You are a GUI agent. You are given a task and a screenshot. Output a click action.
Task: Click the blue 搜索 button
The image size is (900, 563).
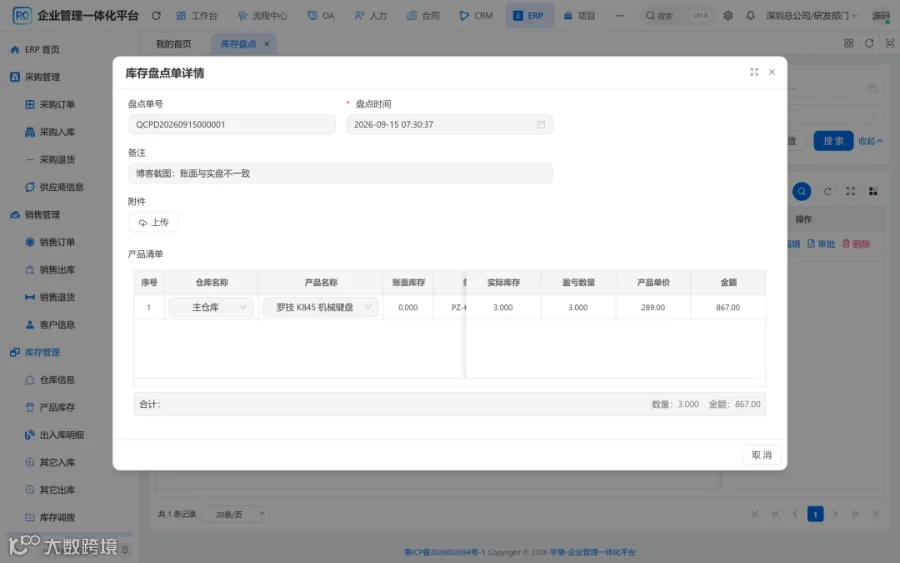[833, 141]
